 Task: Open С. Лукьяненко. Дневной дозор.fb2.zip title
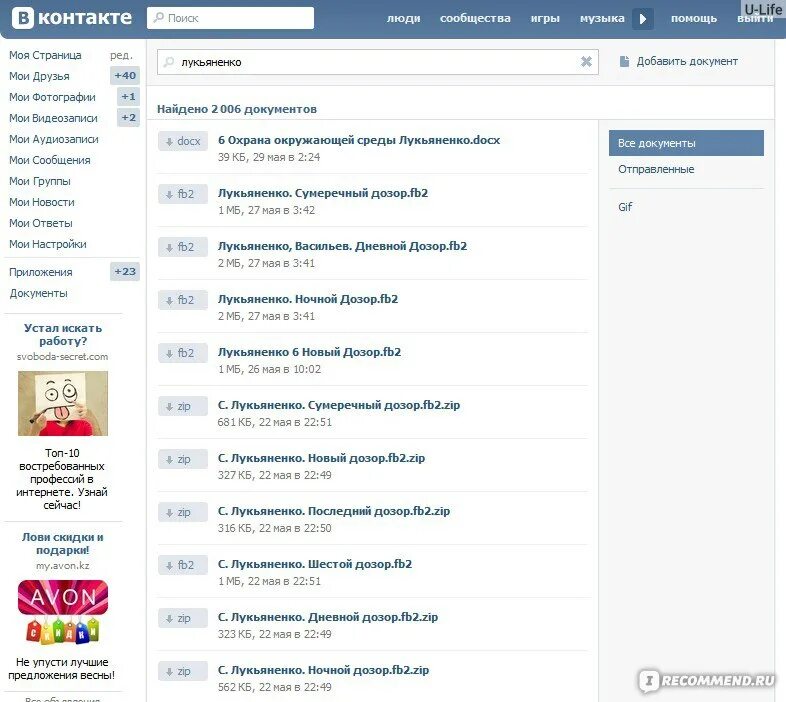328,618
